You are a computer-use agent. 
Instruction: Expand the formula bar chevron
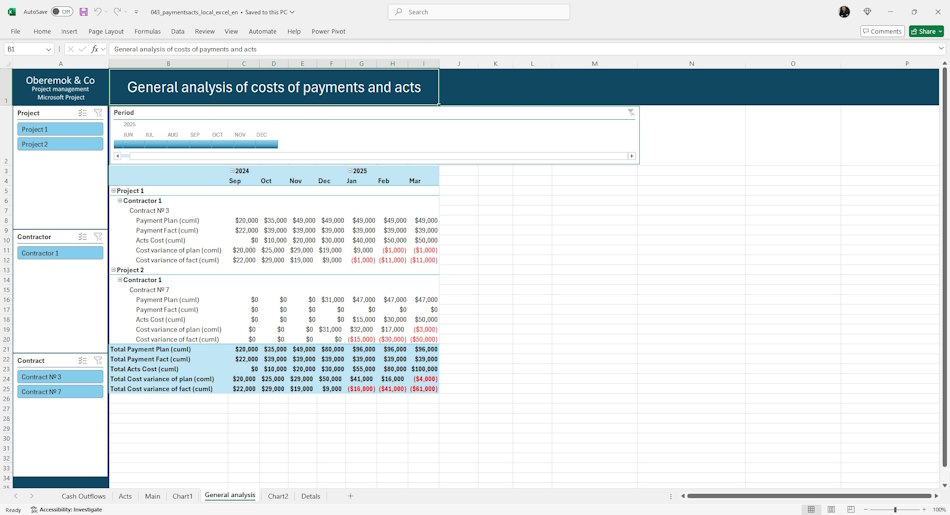(x=941, y=49)
